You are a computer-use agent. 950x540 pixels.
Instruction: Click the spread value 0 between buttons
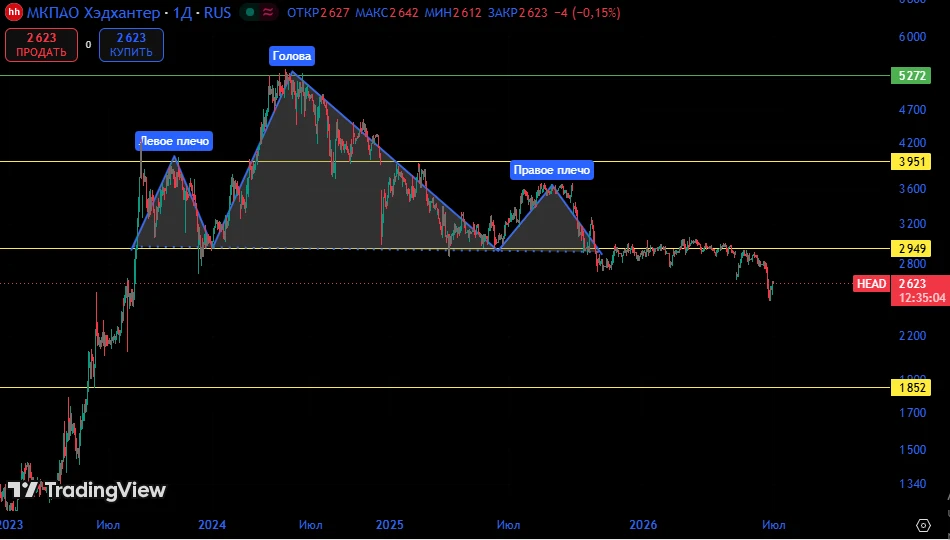(88, 45)
